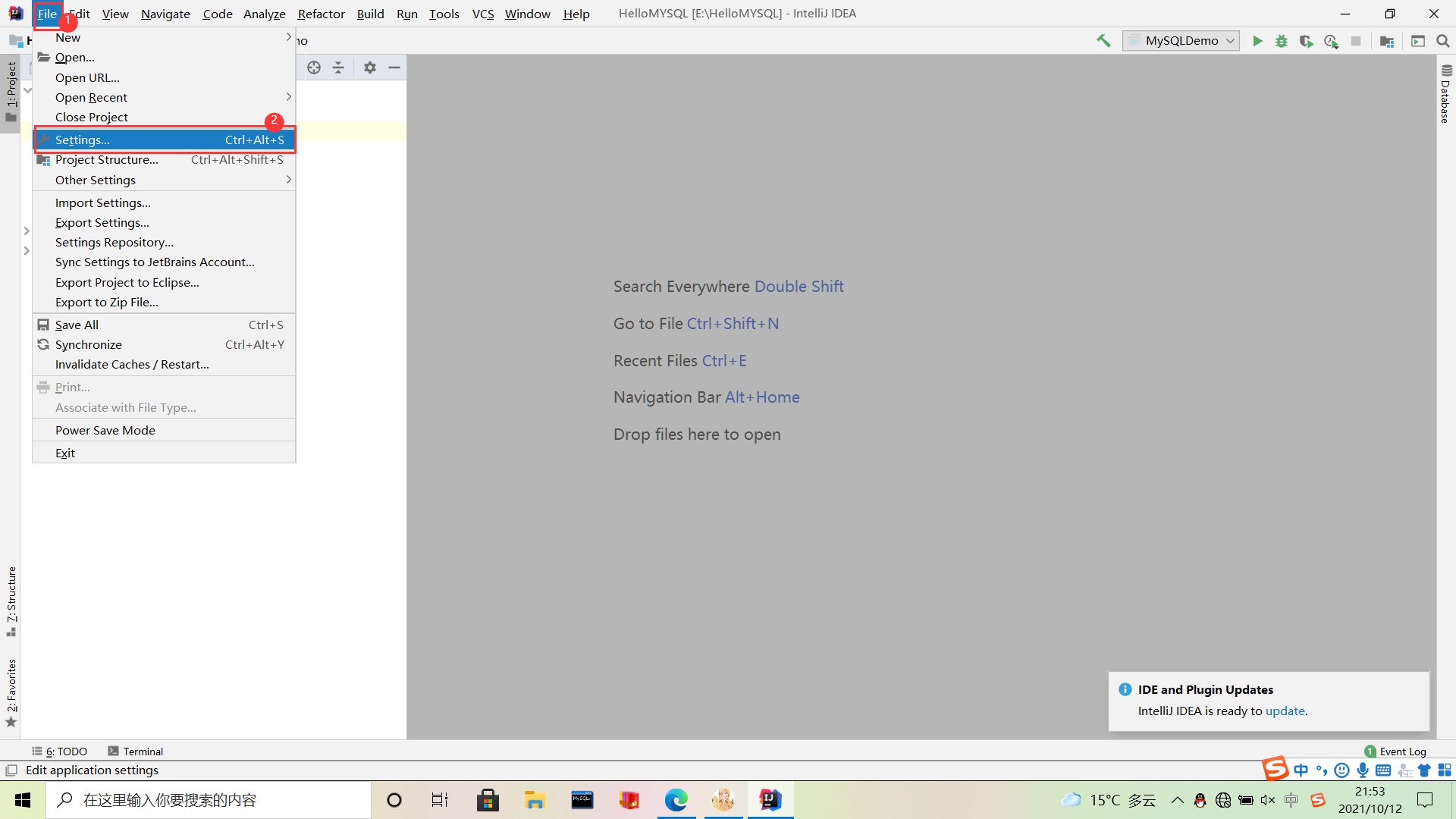Screen dimensions: 1456x819
Task: Click the green Run button in toolbar
Action: pos(1257,41)
